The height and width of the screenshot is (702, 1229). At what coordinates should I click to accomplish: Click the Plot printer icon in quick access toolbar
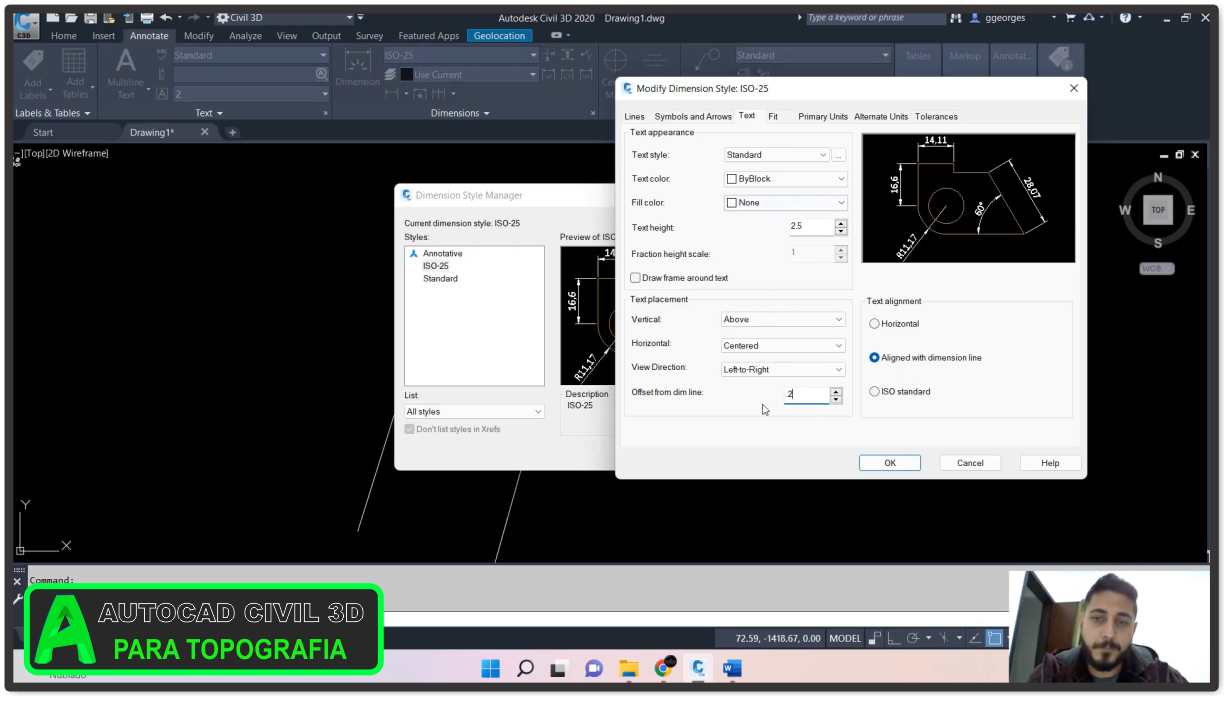(x=147, y=18)
